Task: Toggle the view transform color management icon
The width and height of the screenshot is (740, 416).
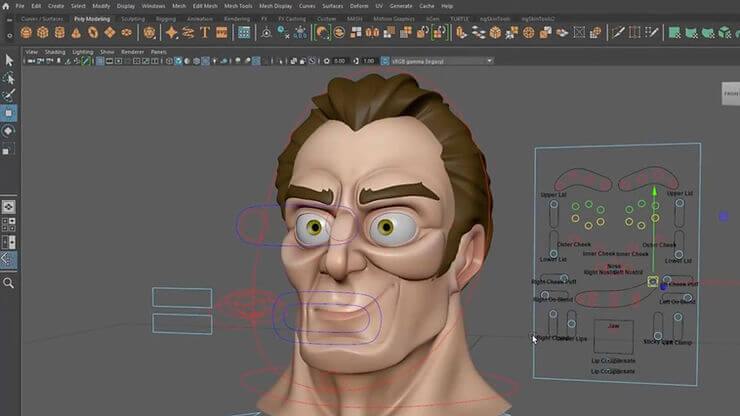Action: (x=385, y=61)
